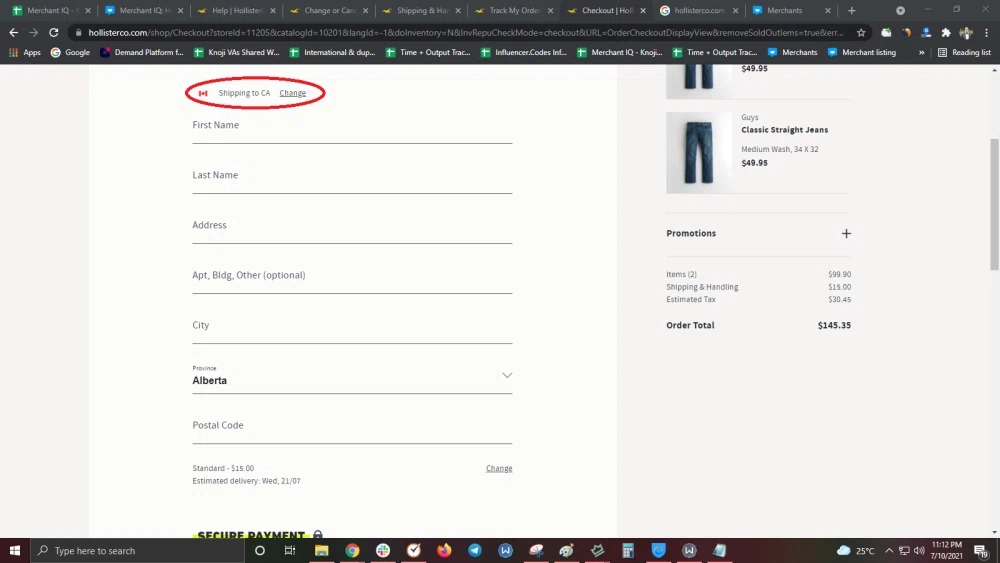Open the Google bookmark
Image resolution: width=1000 pixels, height=563 pixels.
tap(70, 52)
